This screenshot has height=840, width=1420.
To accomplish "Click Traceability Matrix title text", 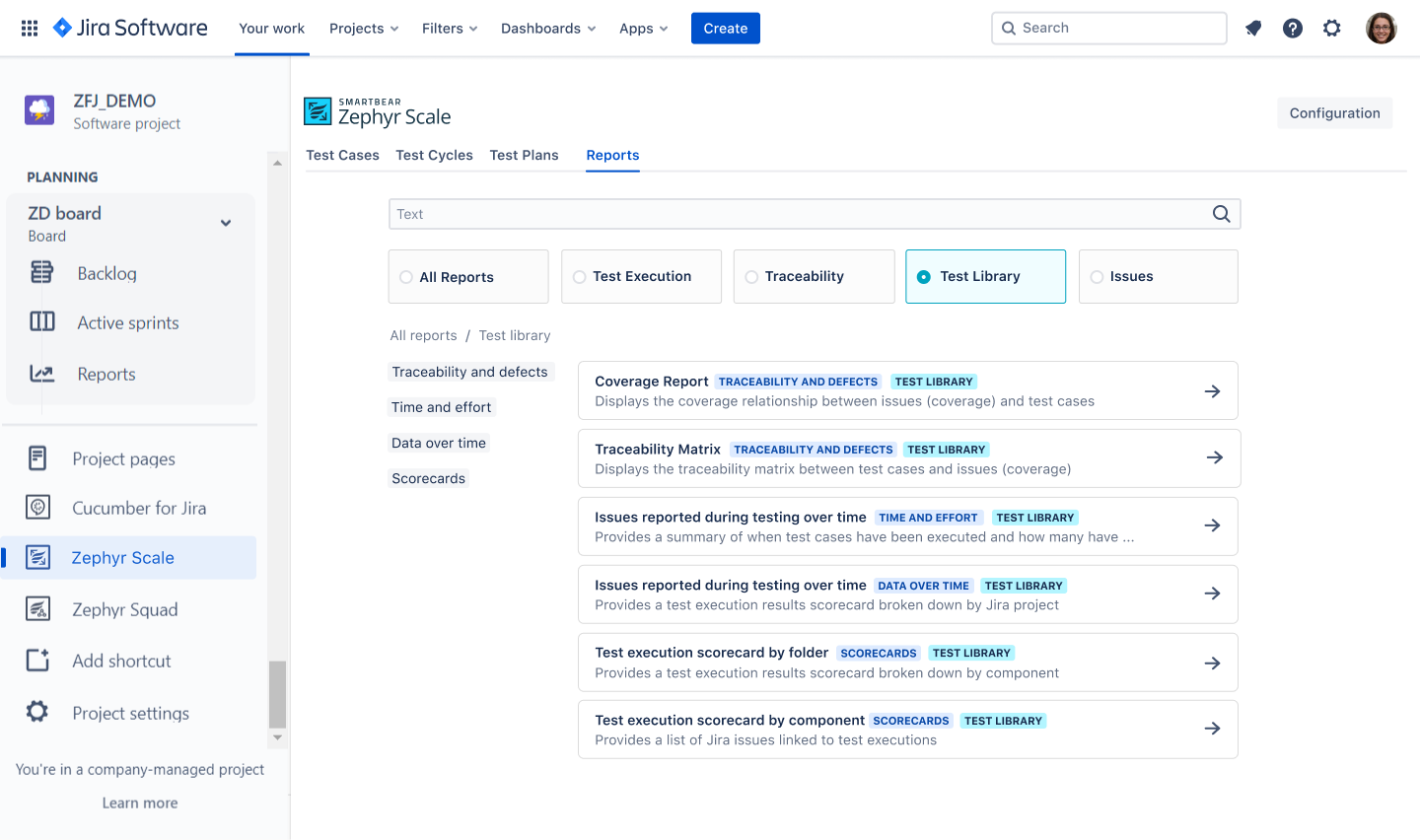I will pyautogui.click(x=658, y=450).
